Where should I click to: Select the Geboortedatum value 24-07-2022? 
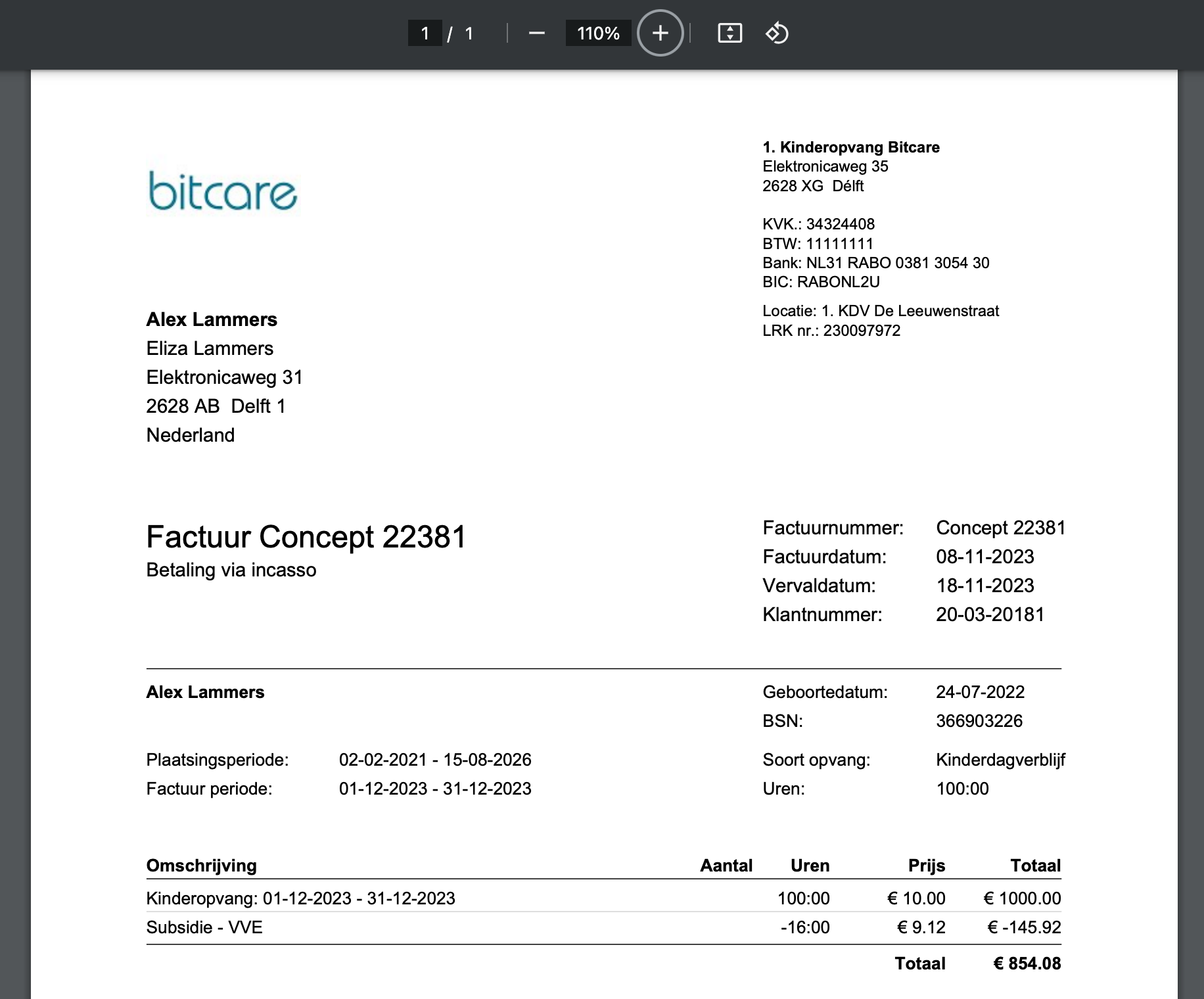pos(981,692)
